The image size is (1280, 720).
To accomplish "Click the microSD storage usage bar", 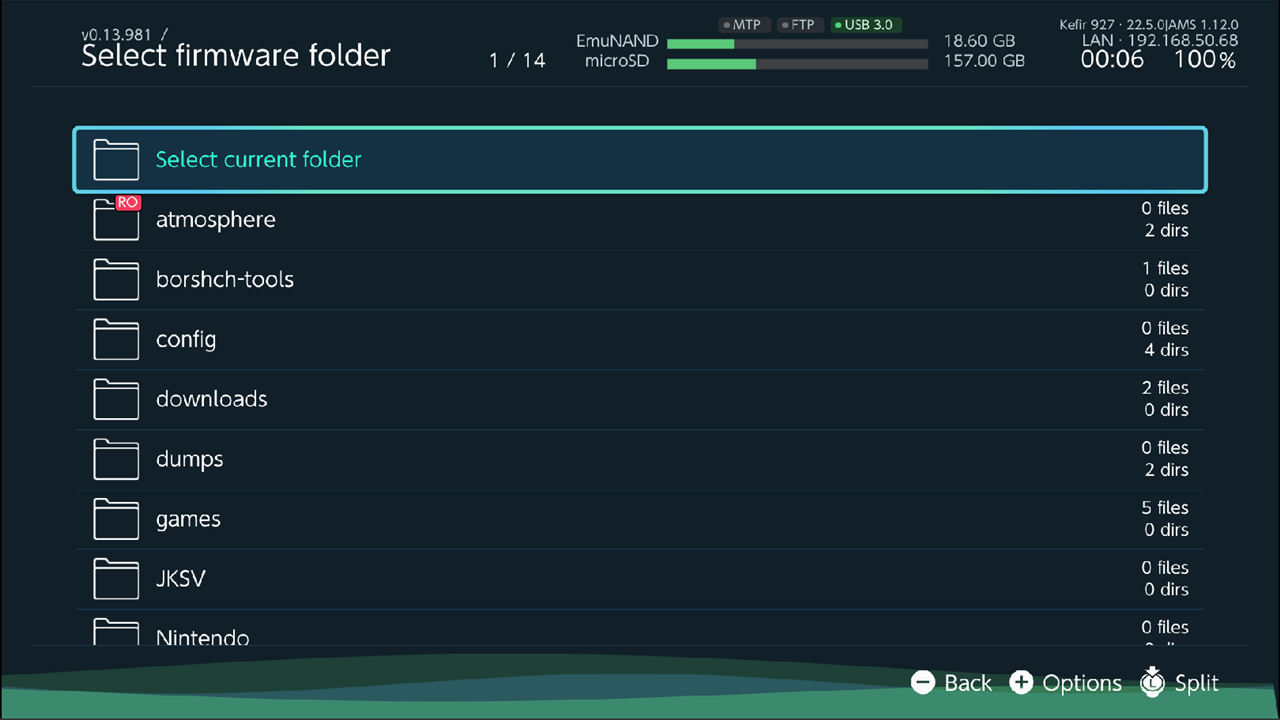I will 797,64.
